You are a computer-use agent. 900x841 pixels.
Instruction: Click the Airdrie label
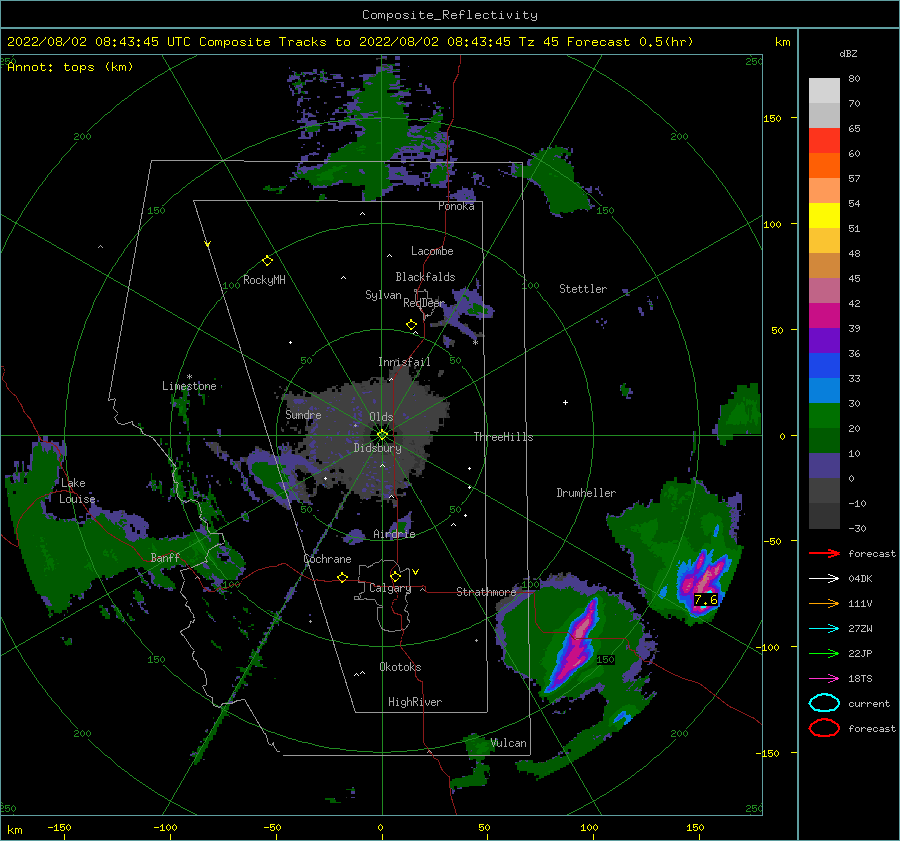(394, 534)
